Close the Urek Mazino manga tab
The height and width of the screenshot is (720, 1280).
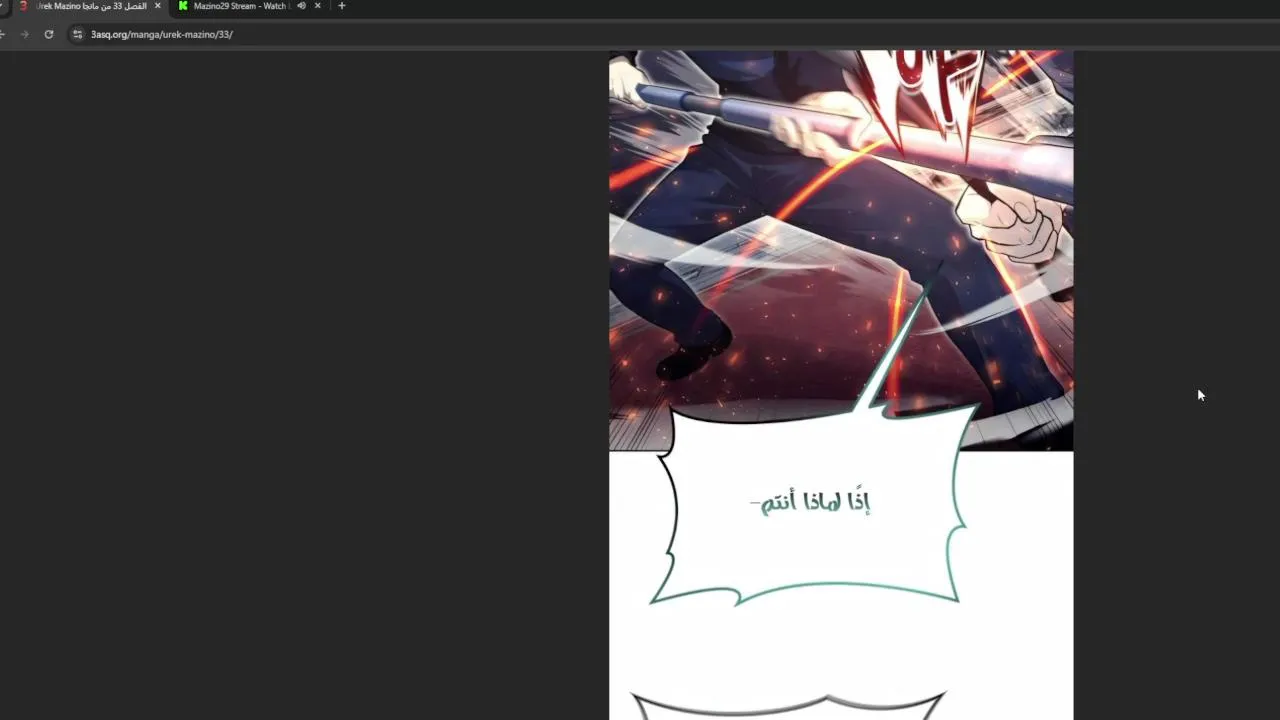pos(157,6)
